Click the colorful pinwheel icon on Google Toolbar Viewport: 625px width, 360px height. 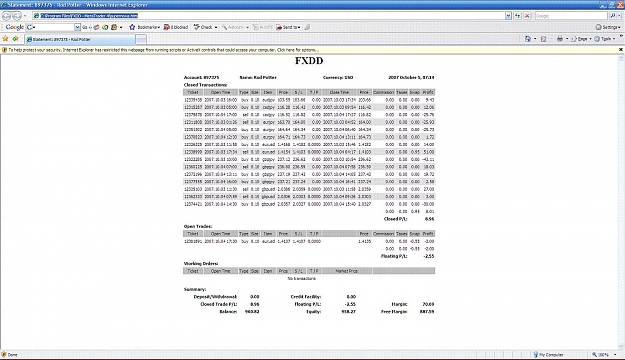coord(105,27)
